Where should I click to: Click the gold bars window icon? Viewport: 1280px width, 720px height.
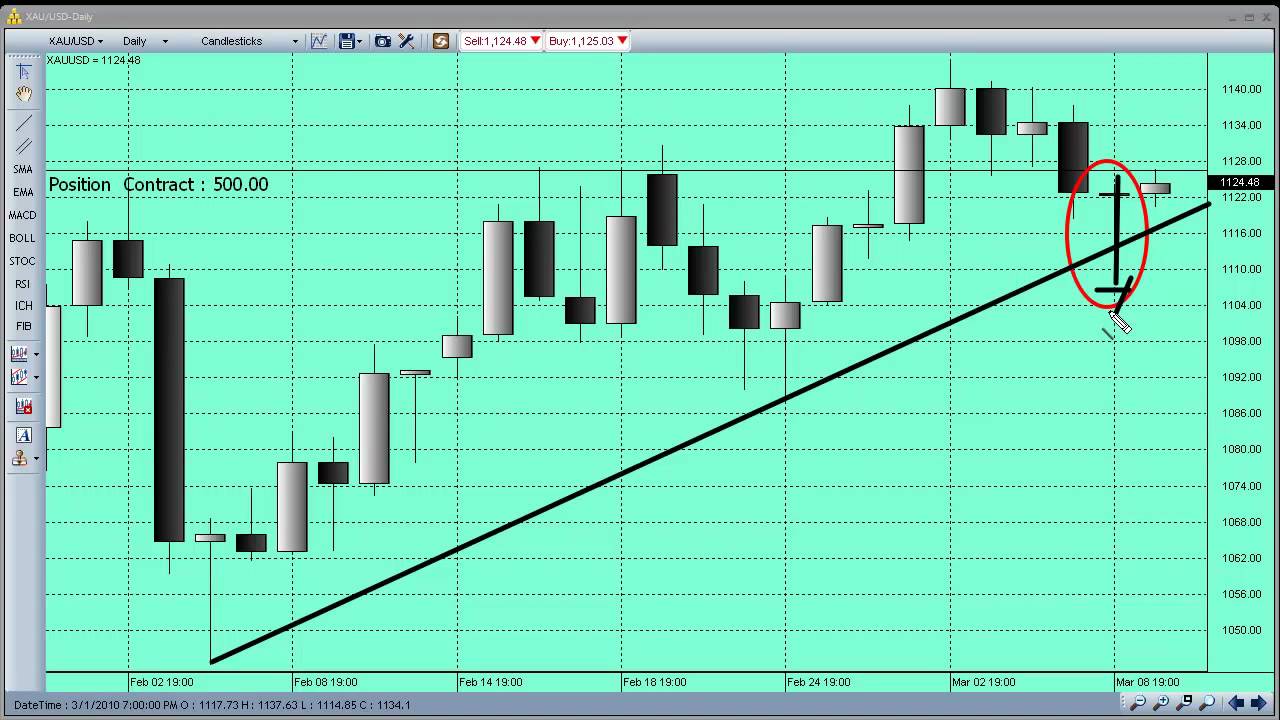14,16
